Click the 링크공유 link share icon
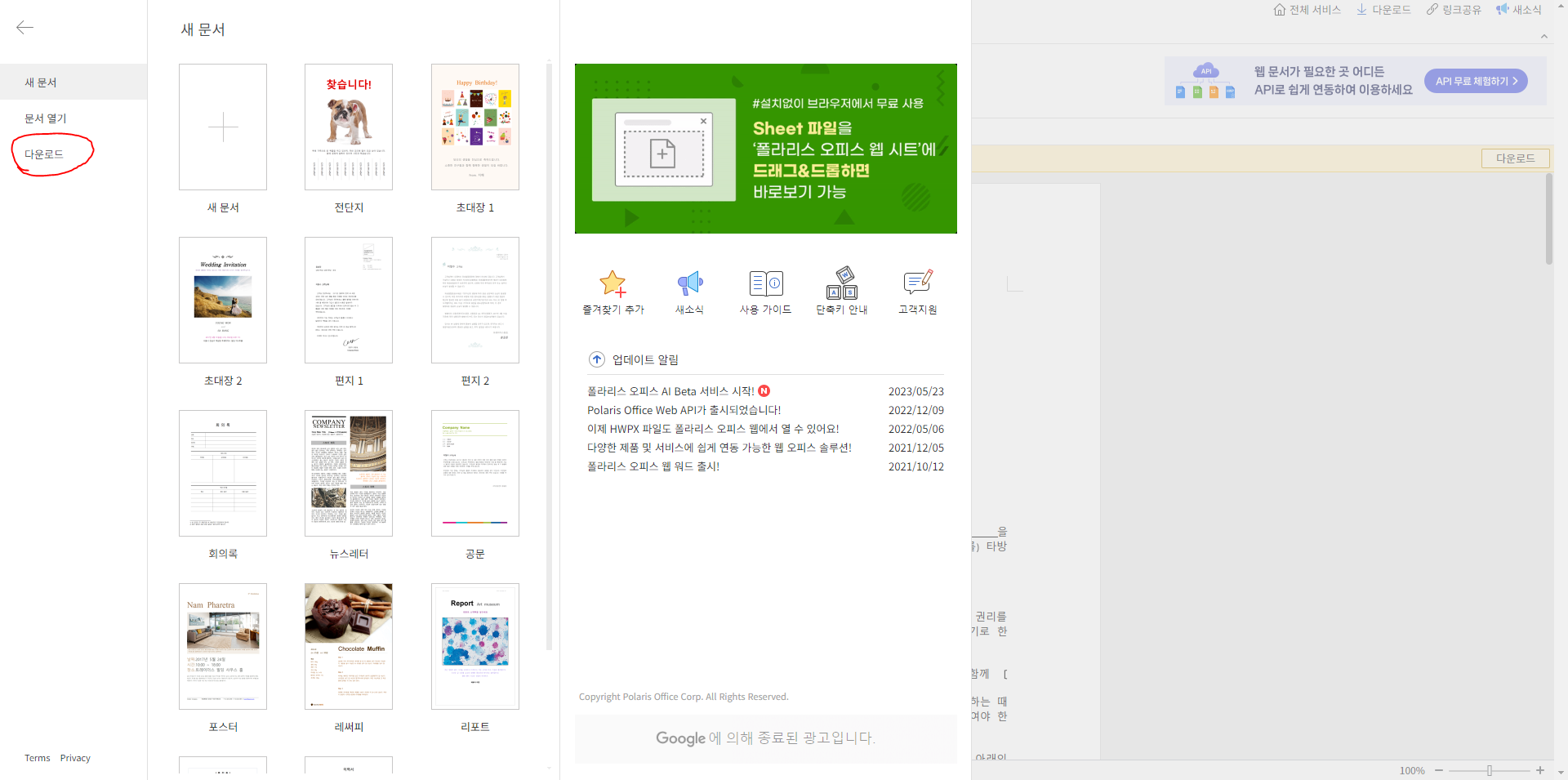The image size is (1568, 780). coord(1432,10)
